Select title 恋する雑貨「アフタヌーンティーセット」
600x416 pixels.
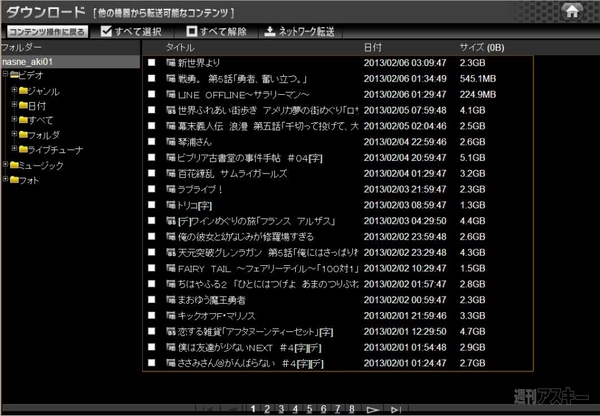[x=255, y=331]
